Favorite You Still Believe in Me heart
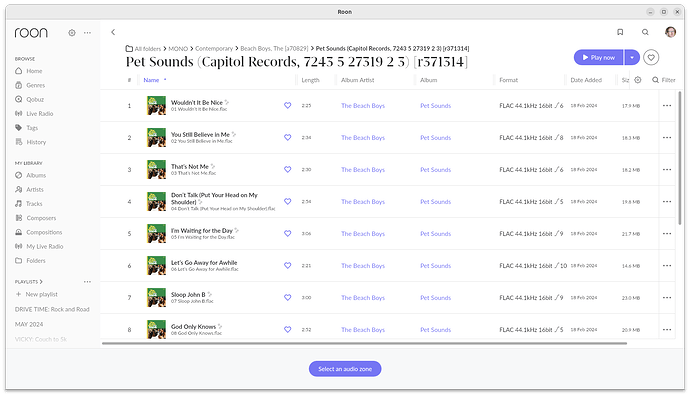 coord(287,137)
